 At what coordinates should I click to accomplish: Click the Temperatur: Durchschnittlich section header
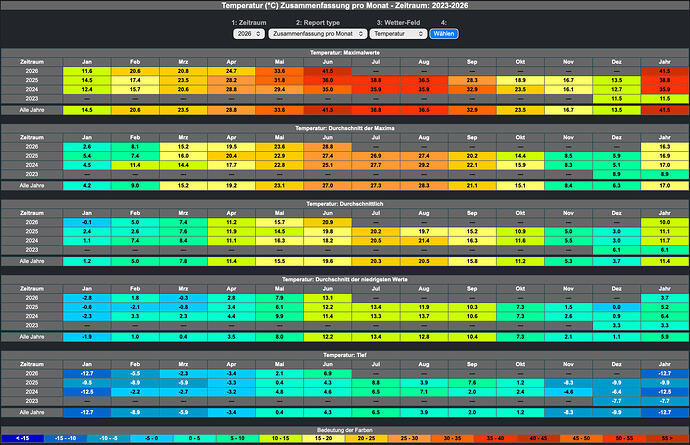point(345,204)
